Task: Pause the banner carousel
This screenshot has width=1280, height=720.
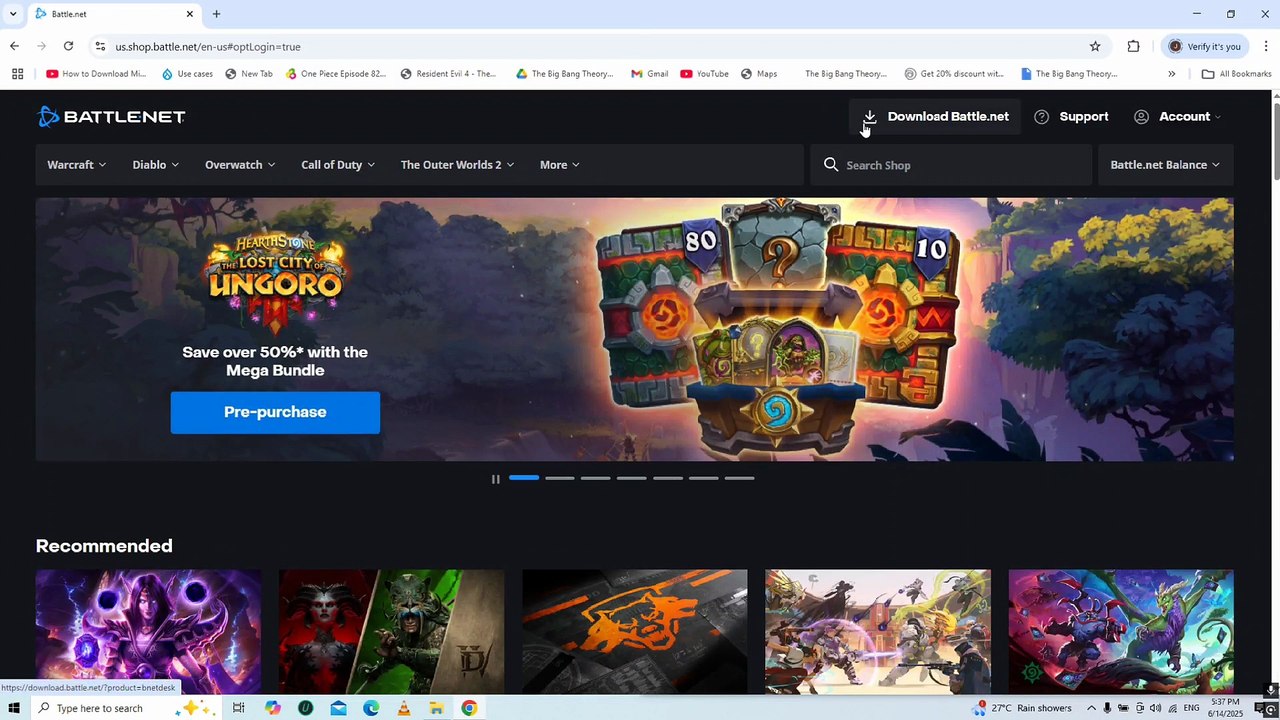Action: point(495,479)
